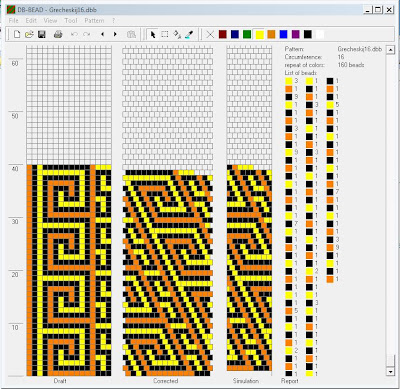
Task: Click the scrollbar up arrow
Action: tap(390, 50)
